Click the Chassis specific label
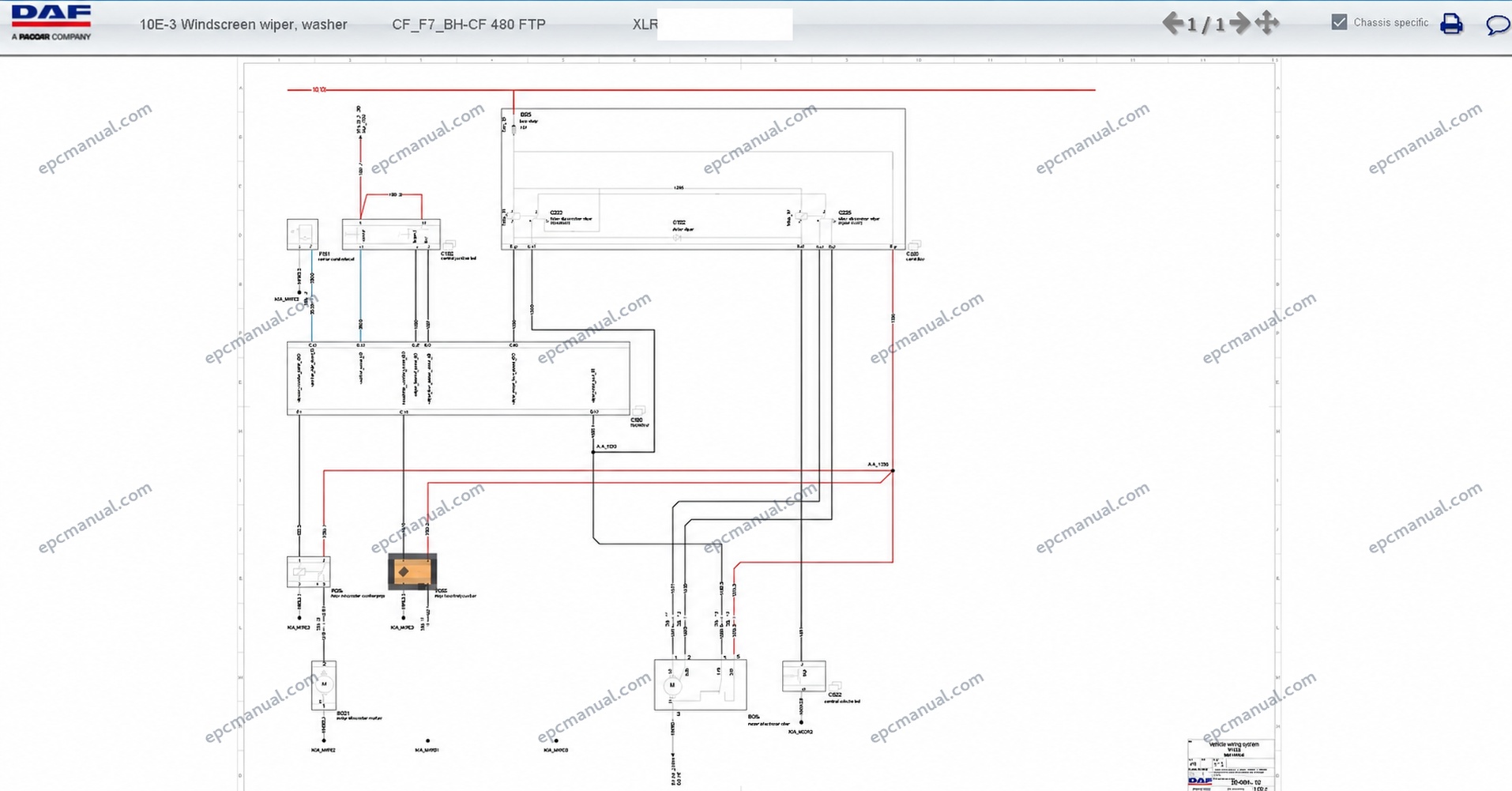1512x791 pixels. coord(1390,23)
